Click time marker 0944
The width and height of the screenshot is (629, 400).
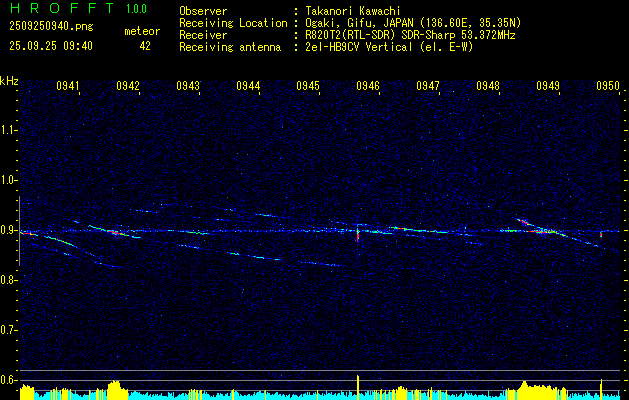(x=248, y=85)
